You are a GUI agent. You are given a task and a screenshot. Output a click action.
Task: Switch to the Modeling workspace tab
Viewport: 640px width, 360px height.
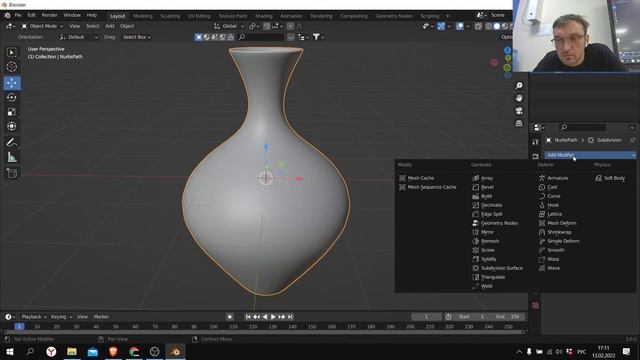[143, 16]
